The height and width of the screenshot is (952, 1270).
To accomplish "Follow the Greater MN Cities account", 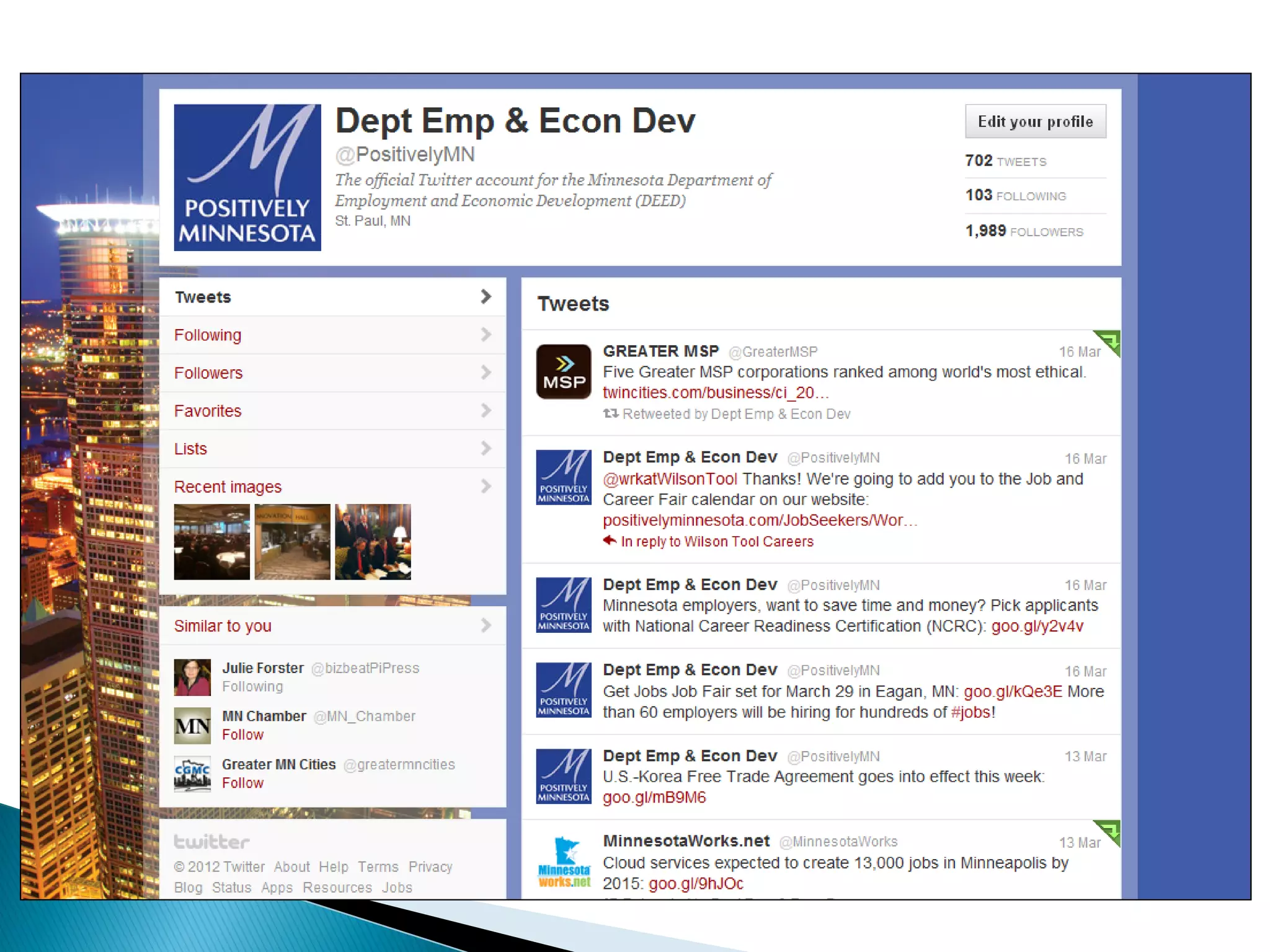I will tap(242, 783).
